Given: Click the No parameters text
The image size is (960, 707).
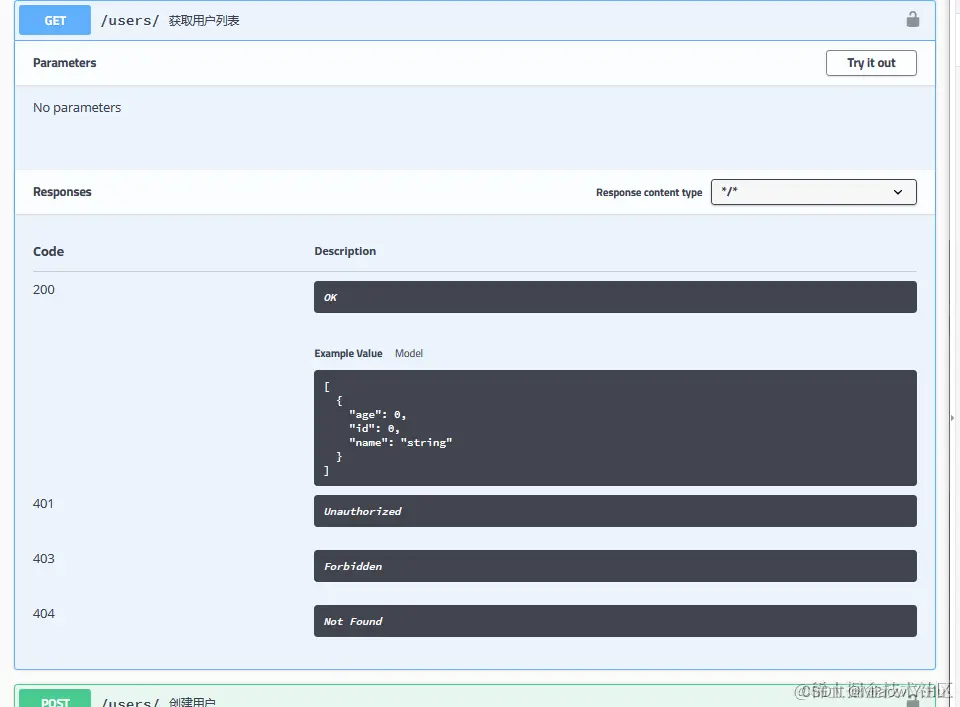Looking at the screenshot, I should (x=77, y=108).
